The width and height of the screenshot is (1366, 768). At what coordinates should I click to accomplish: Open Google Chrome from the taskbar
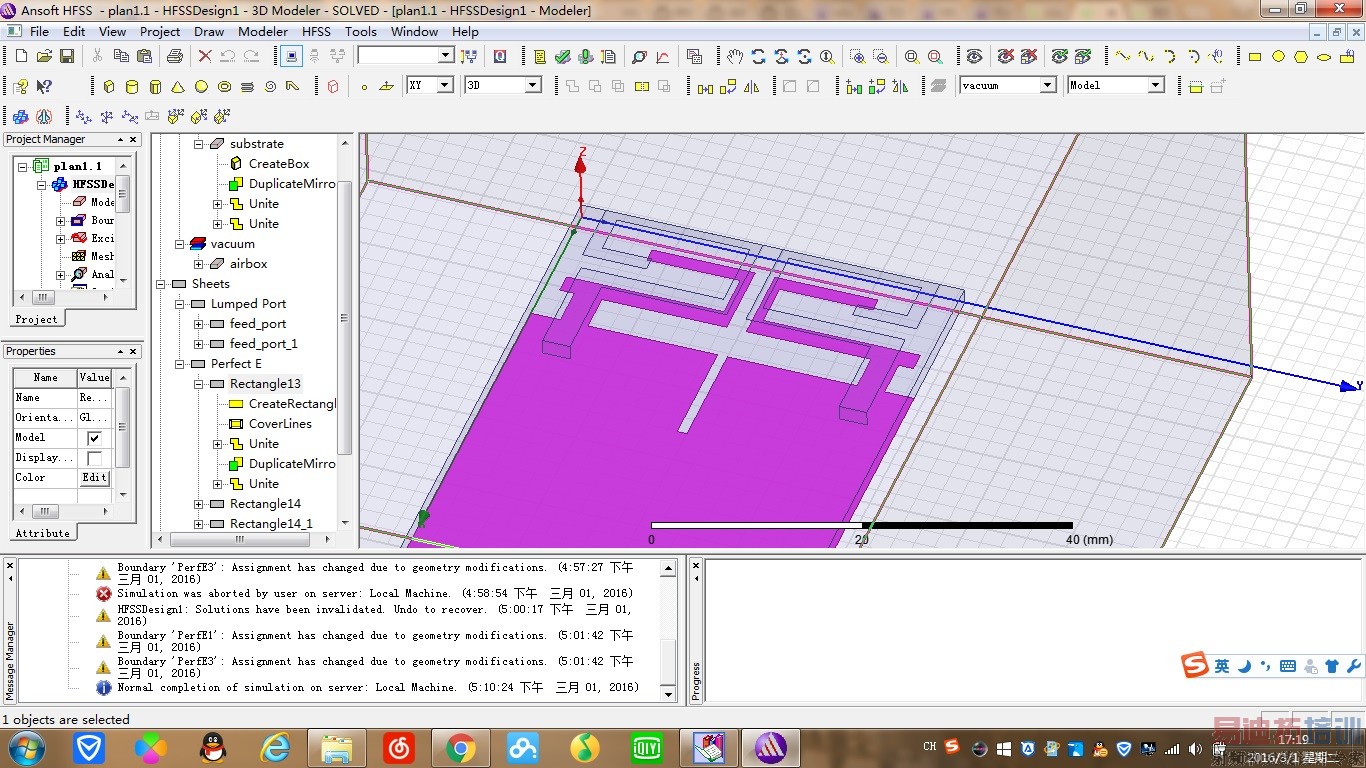click(461, 747)
